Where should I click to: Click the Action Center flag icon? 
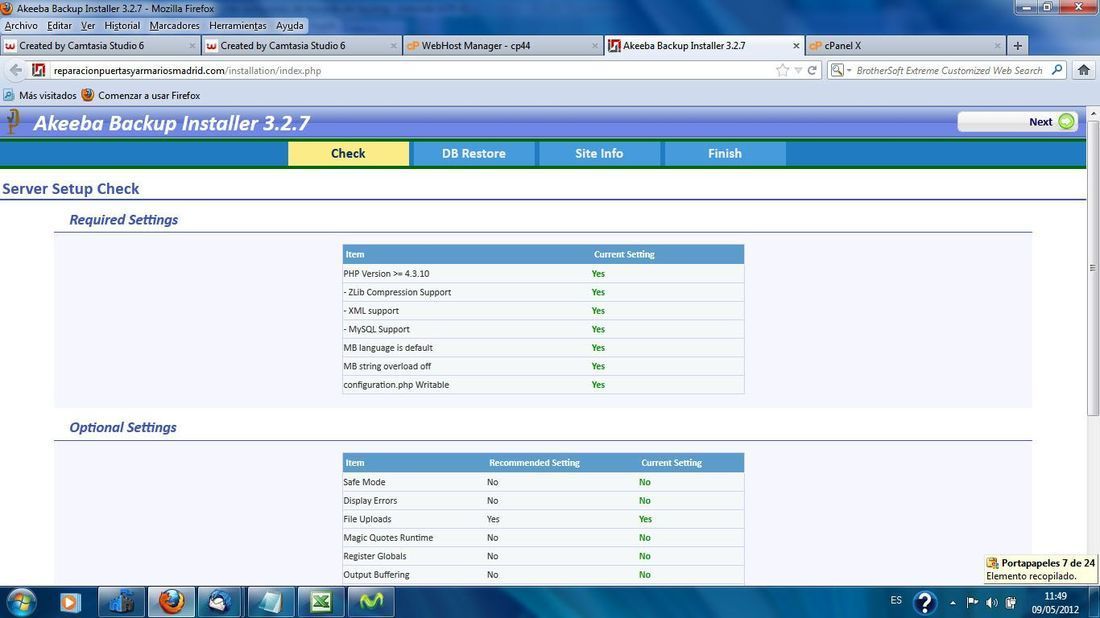coord(972,603)
